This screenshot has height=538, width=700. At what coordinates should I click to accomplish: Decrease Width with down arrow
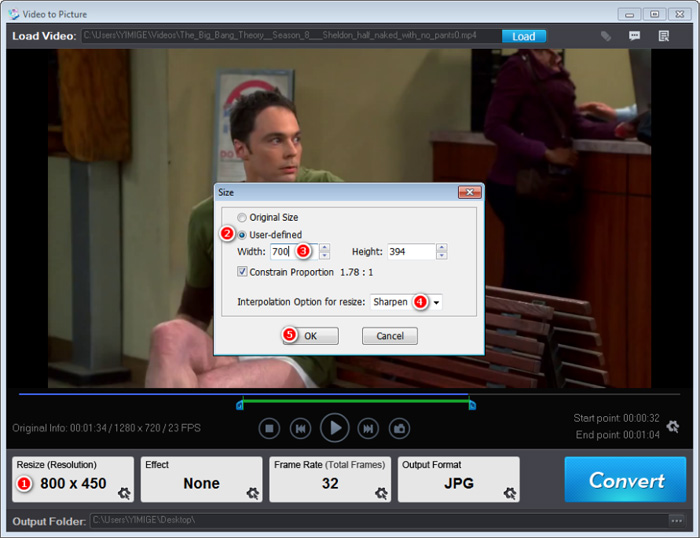coord(325,255)
